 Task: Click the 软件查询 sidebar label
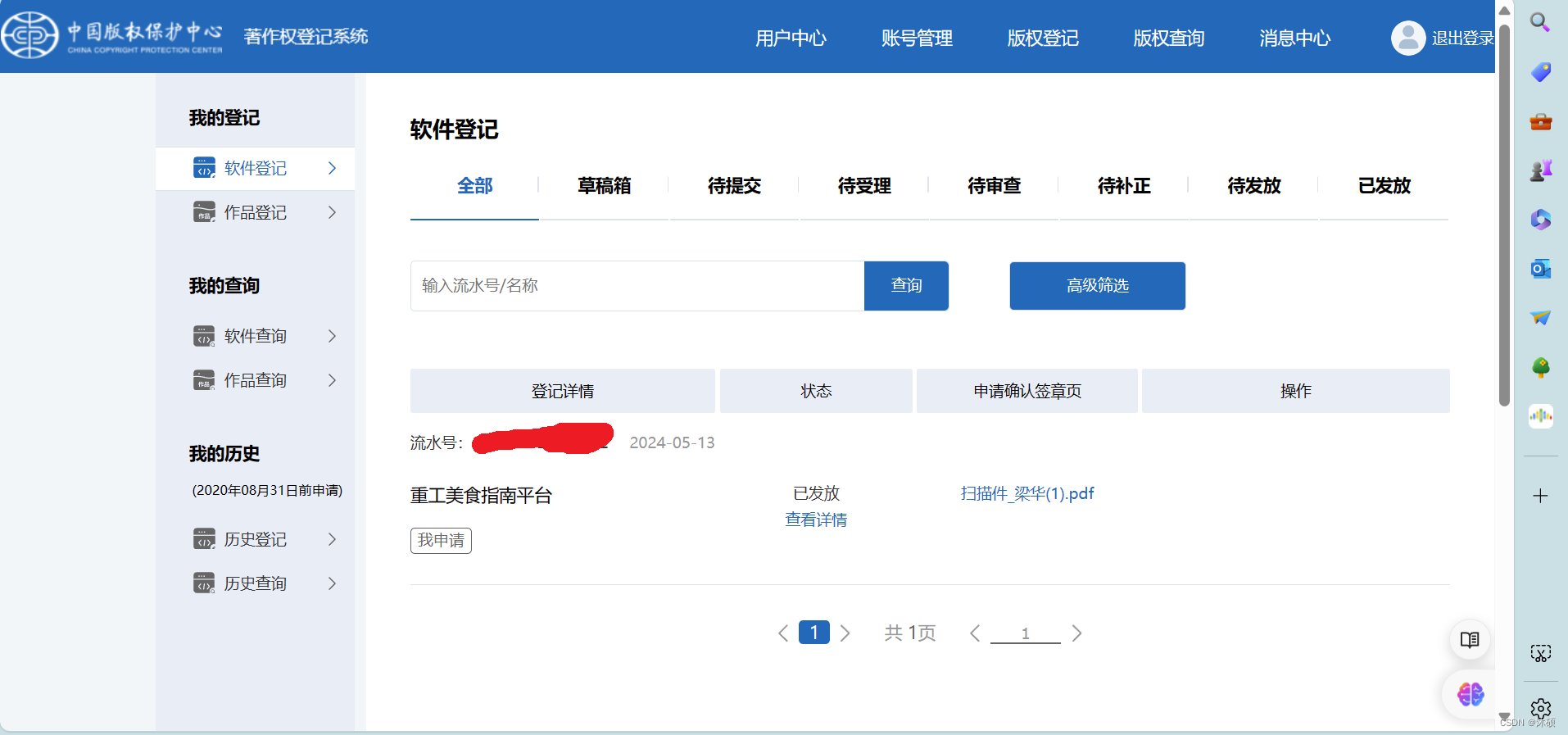(256, 336)
